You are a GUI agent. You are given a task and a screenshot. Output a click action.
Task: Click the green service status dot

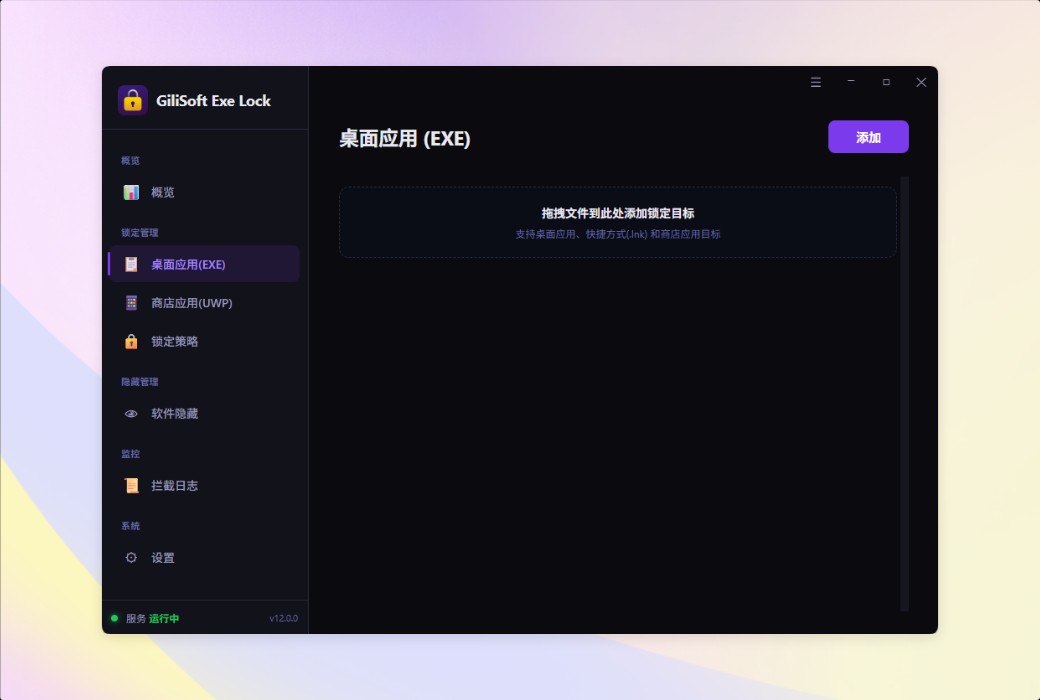tap(114, 618)
